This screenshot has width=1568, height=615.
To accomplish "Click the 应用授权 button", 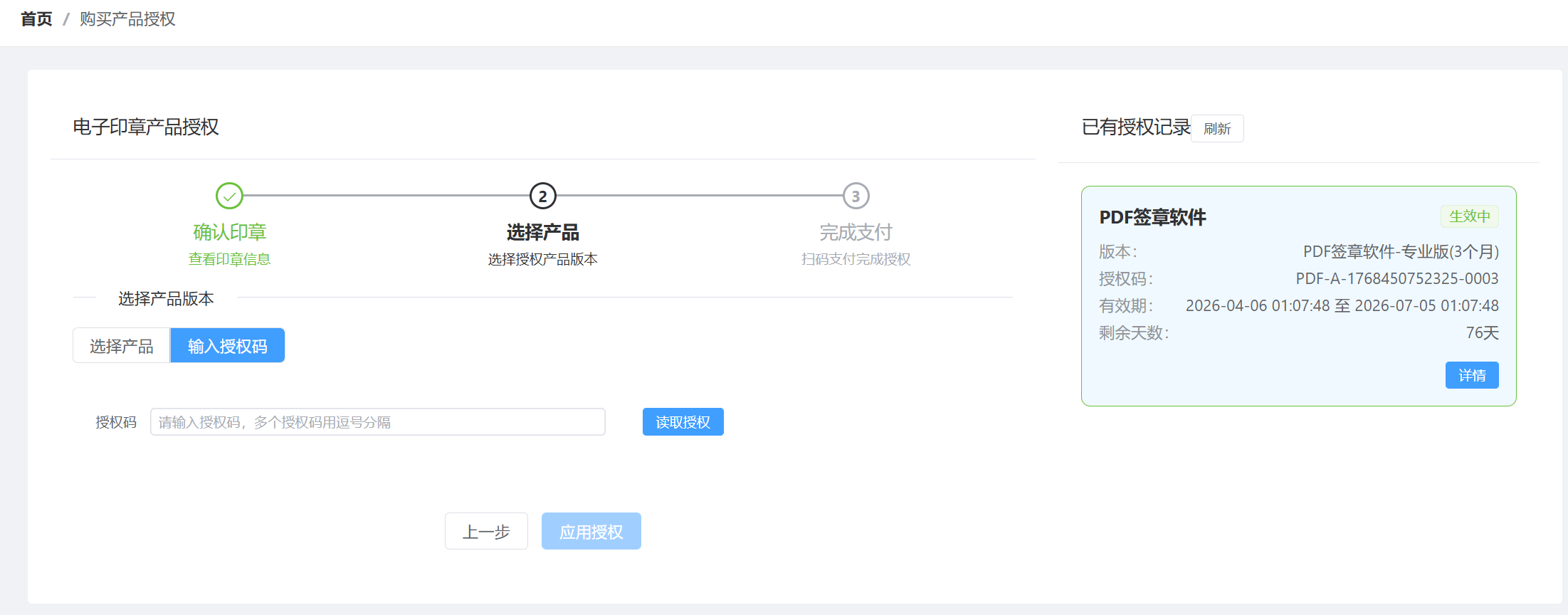I will 591,532.
